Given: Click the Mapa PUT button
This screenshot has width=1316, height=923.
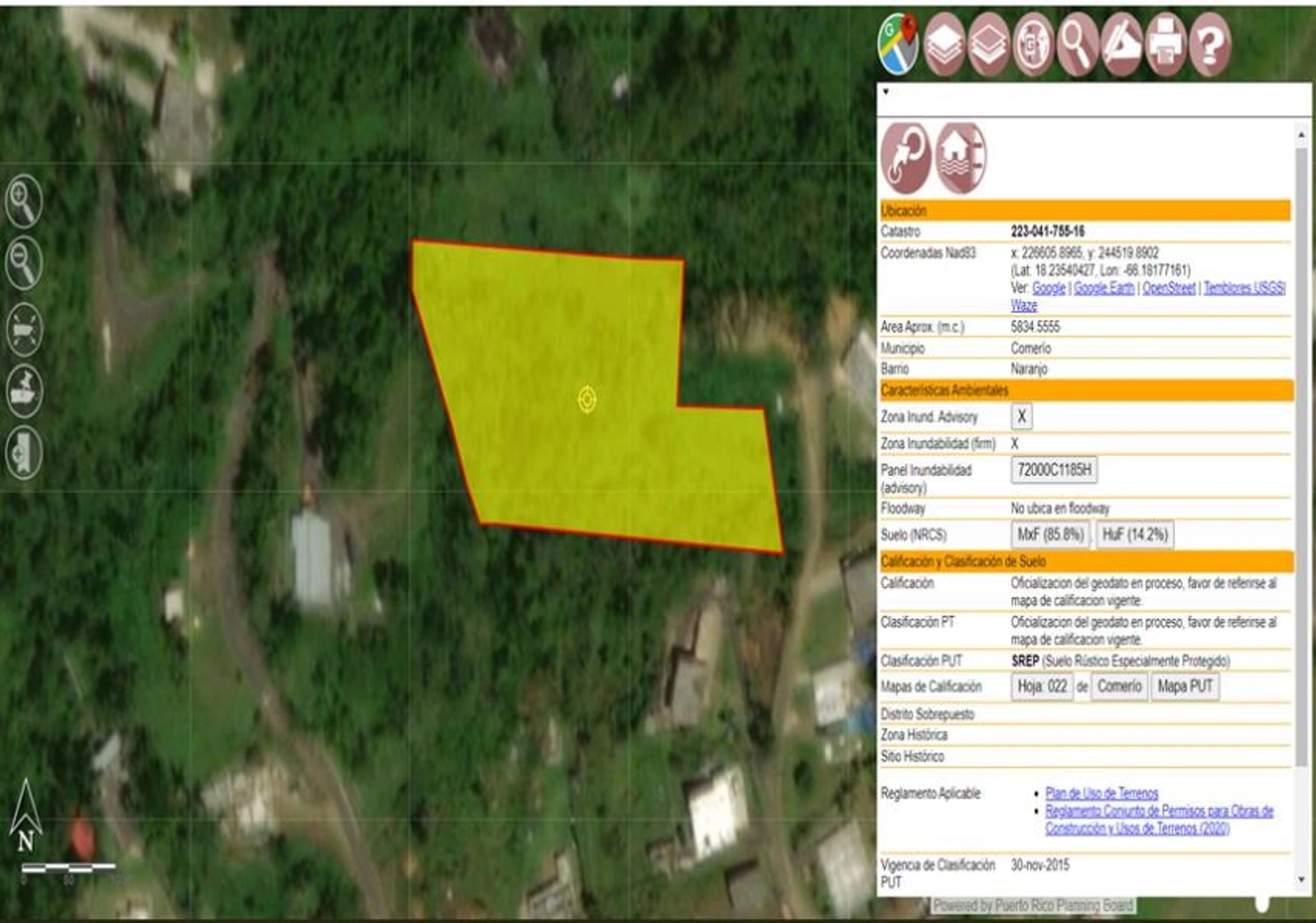Looking at the screenshot, I should click(x=1184, y=687).
